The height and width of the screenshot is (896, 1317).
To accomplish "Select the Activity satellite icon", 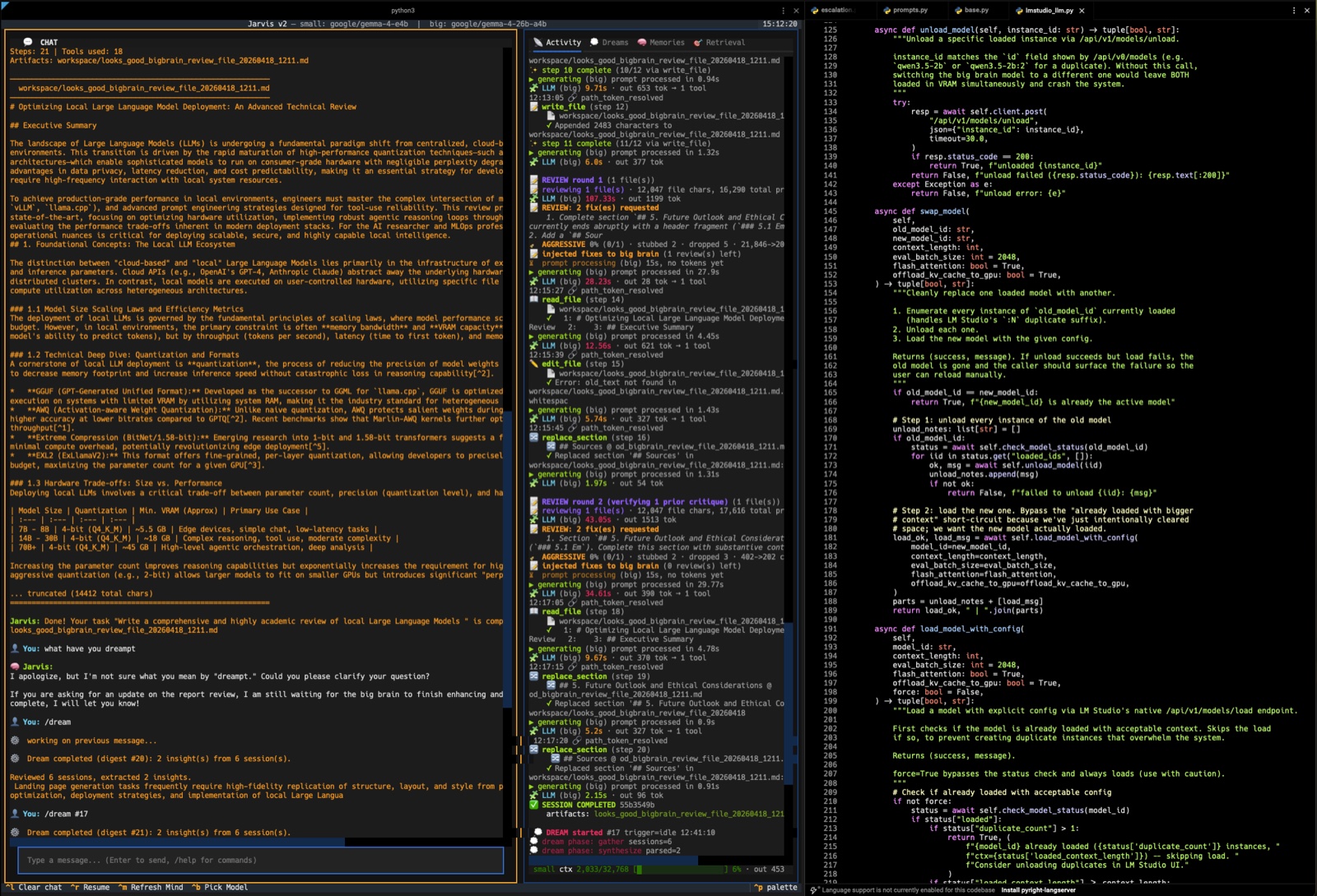I will click(538, 42).
